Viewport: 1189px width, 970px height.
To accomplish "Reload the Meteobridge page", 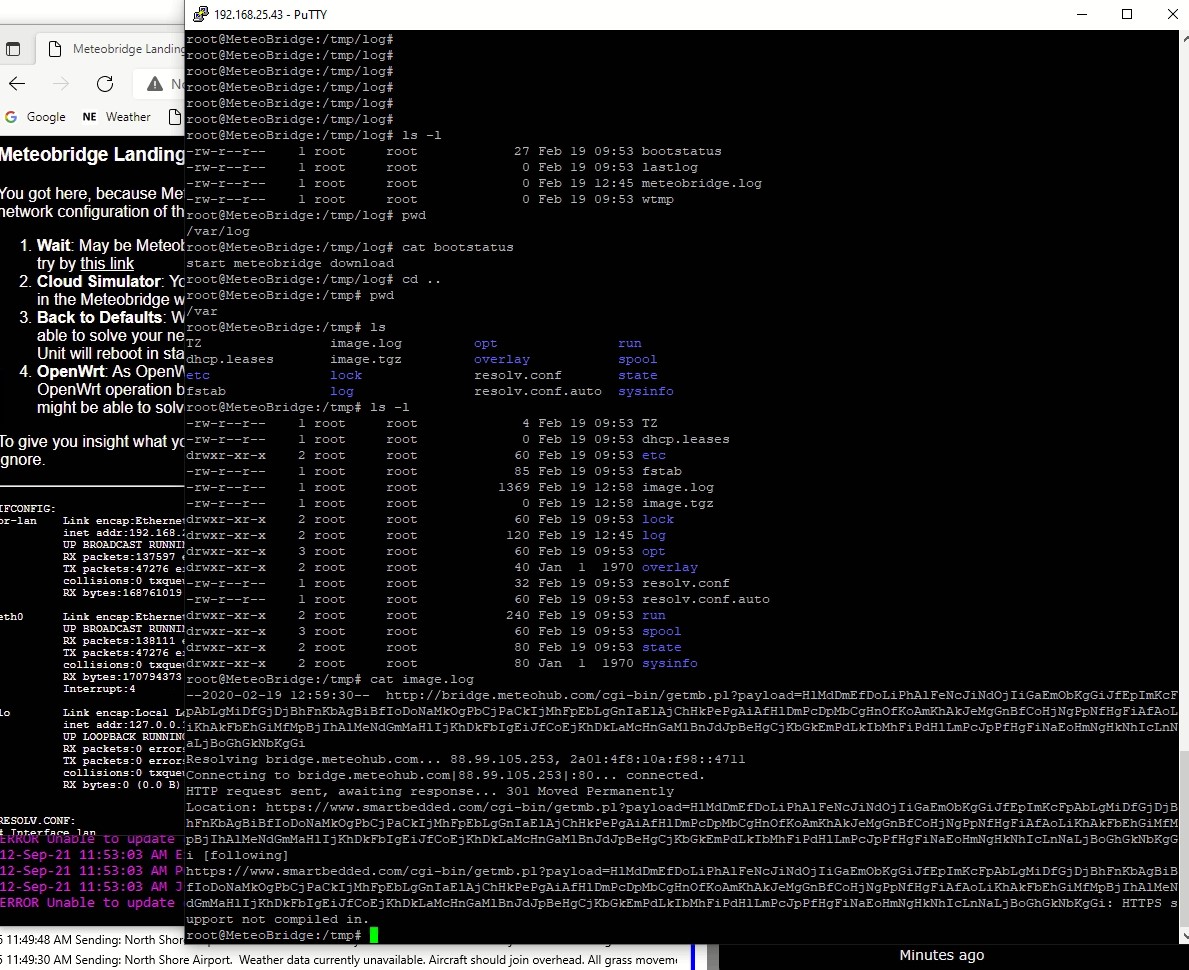I will click(105, 84).
